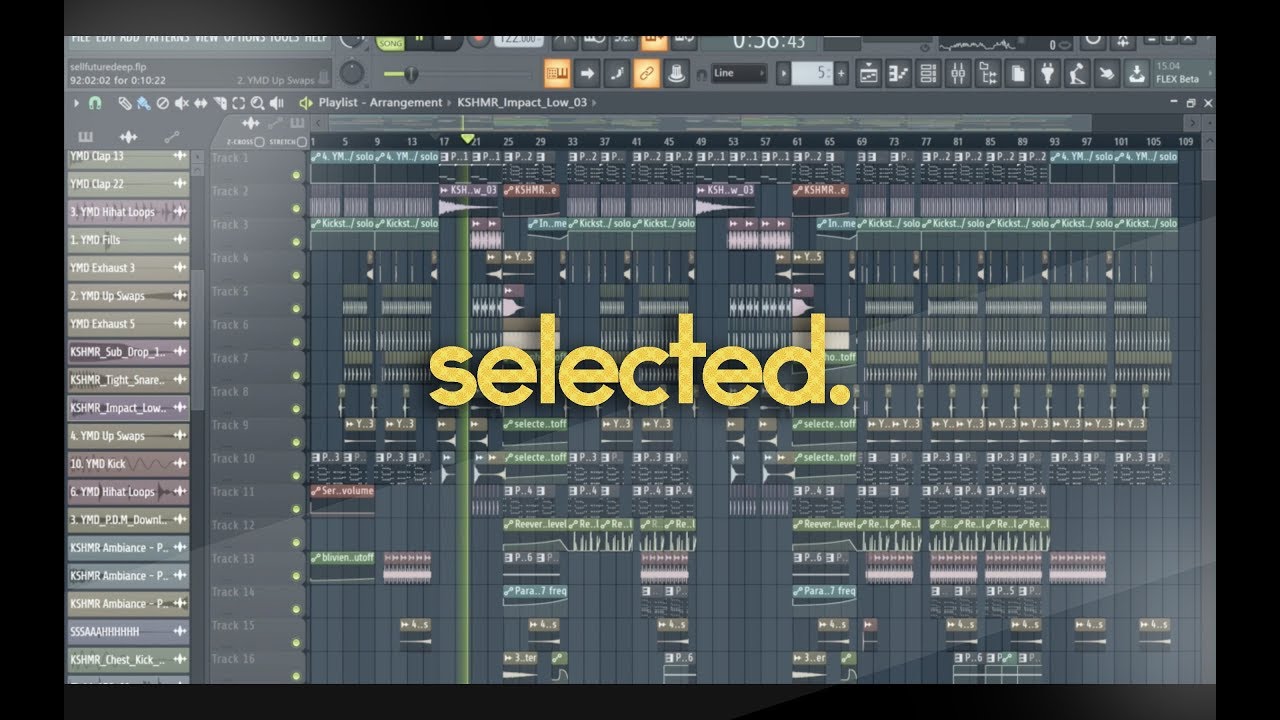Select 10. YMD Kick in picker
Viewport: 1280px width, 720px height.
[x=129, y=464]
